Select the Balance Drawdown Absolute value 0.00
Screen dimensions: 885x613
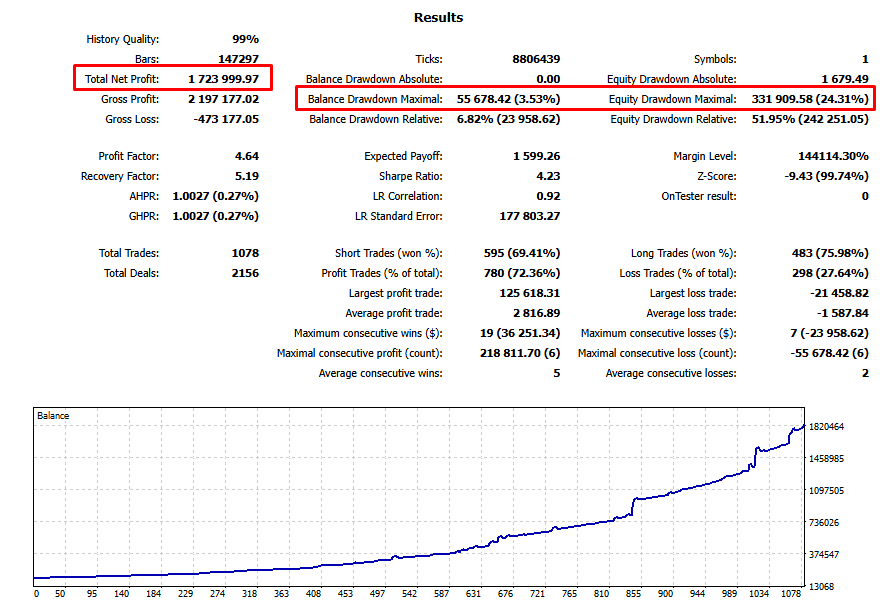click(548, 79)
